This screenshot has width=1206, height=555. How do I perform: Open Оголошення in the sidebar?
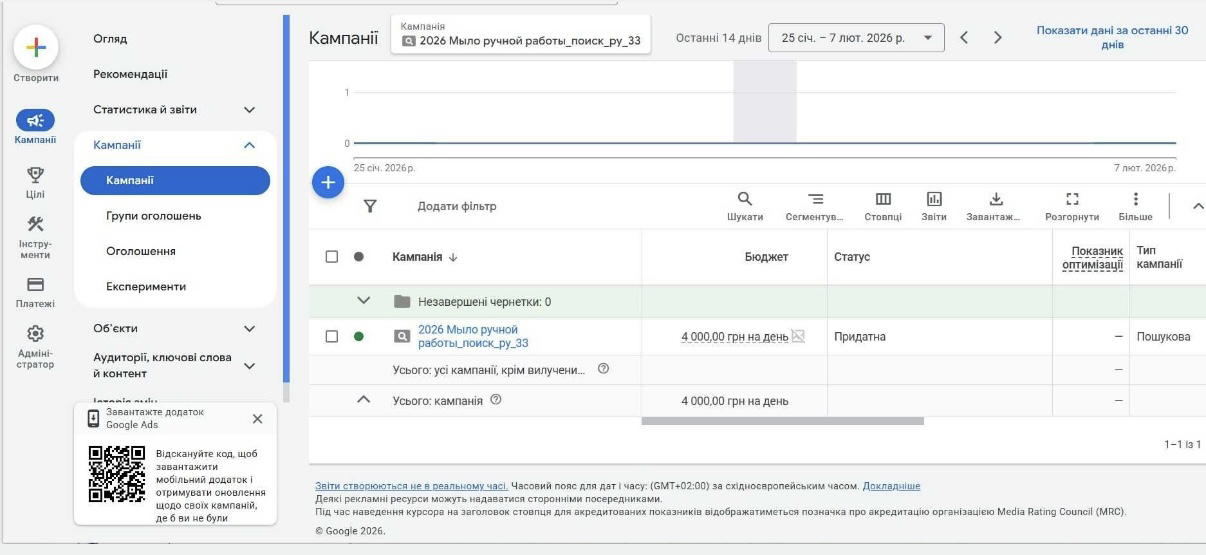pos(141,251)
